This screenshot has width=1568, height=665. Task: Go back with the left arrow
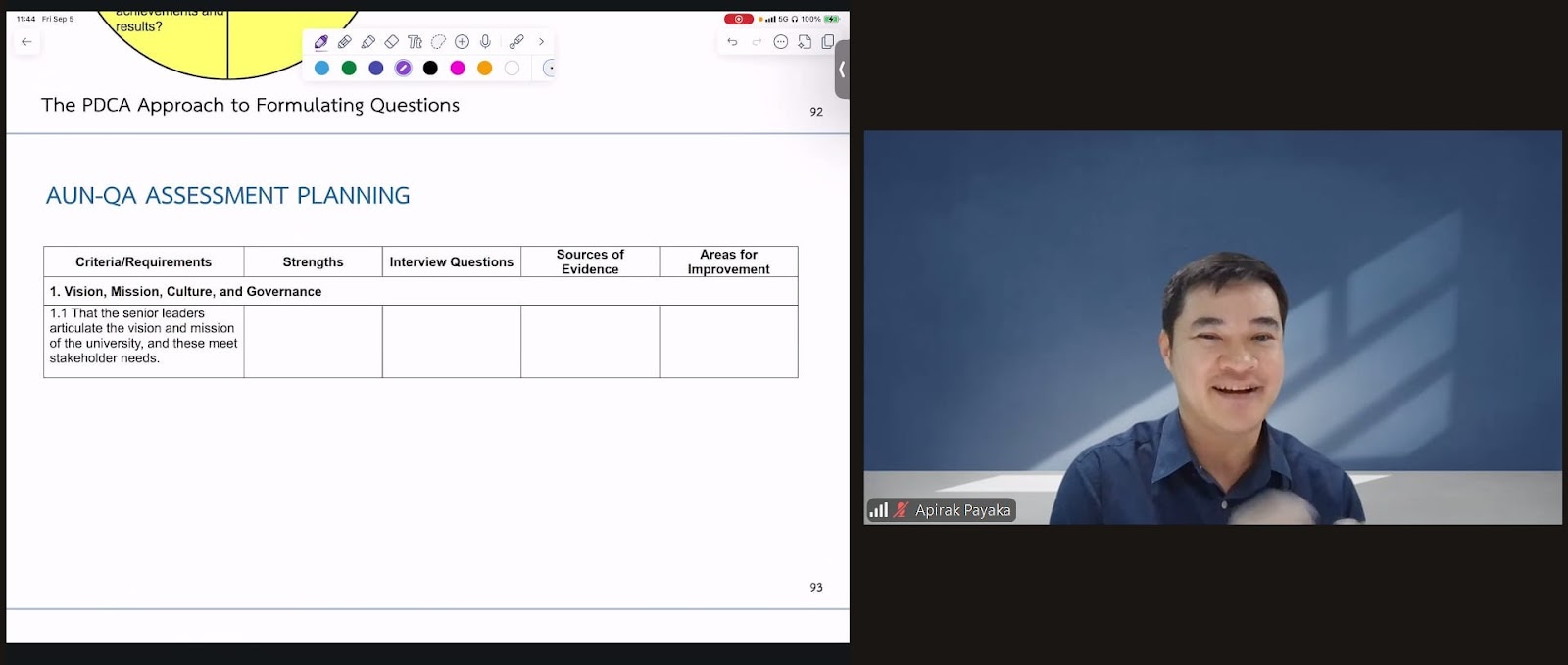26,42
